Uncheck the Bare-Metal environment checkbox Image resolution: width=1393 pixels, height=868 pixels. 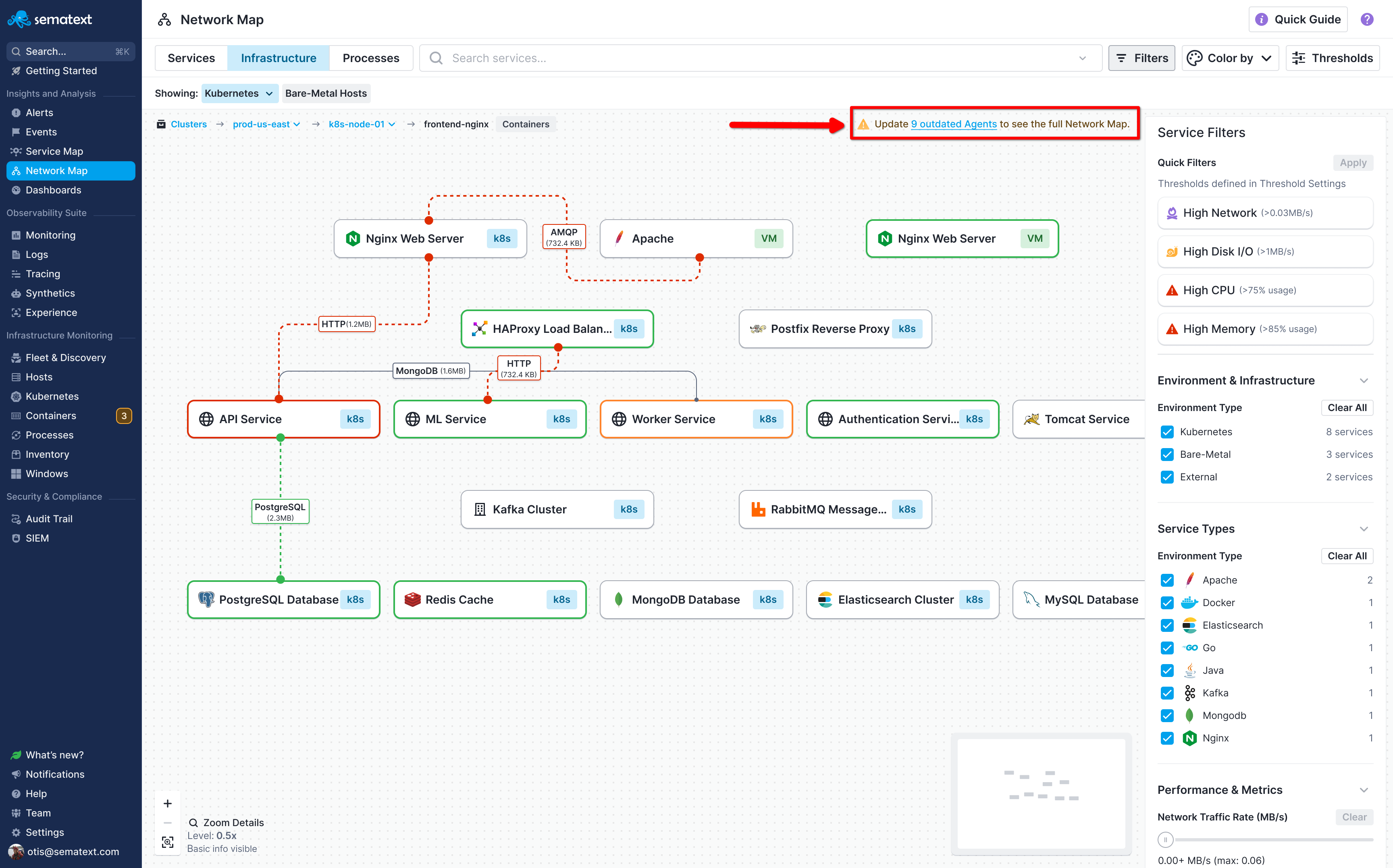[x=1167, y=454]
